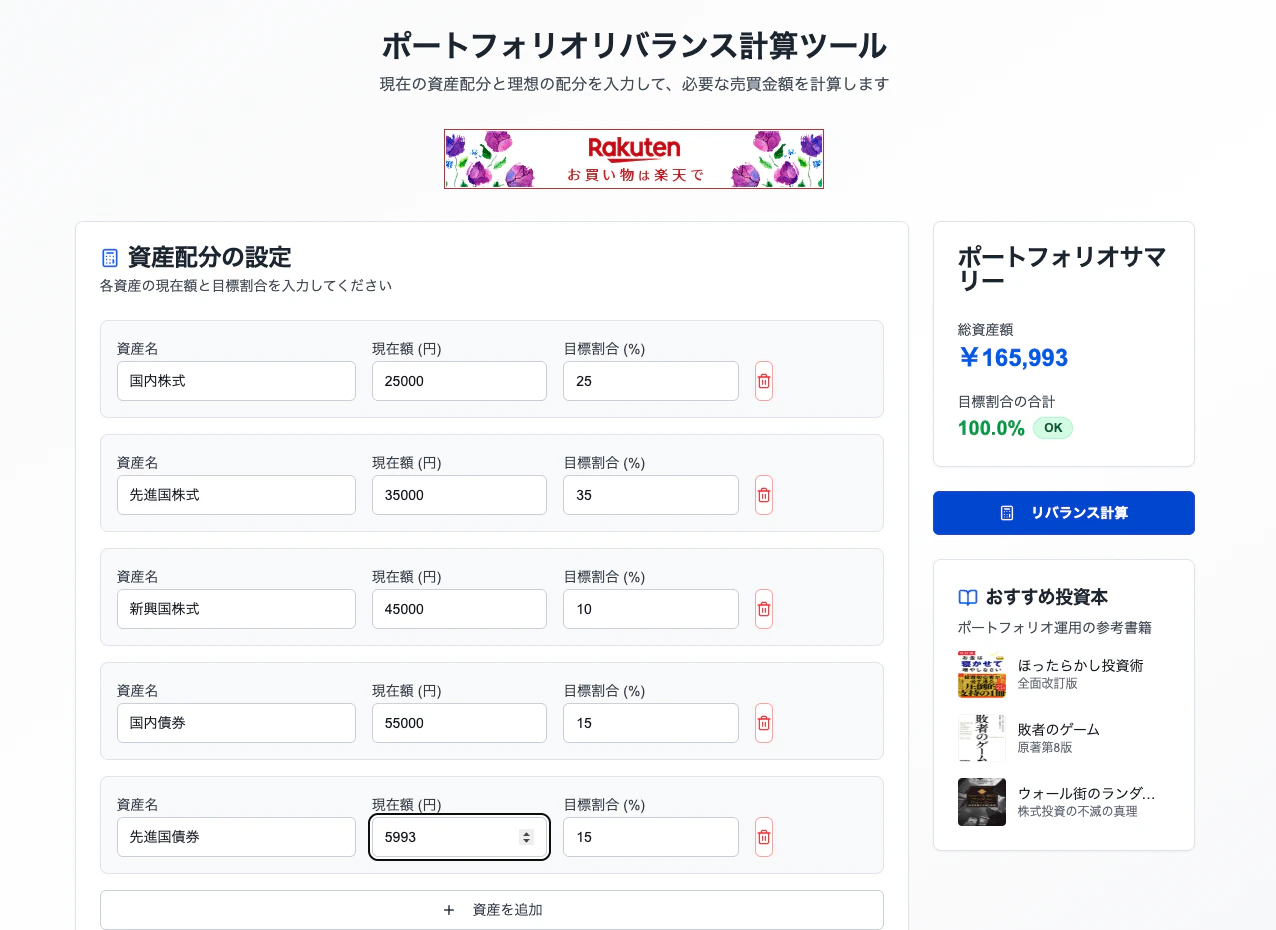Select the 目標割合 field showing 25
This screenshot has height=930, width=1276.
pos(650,381)
